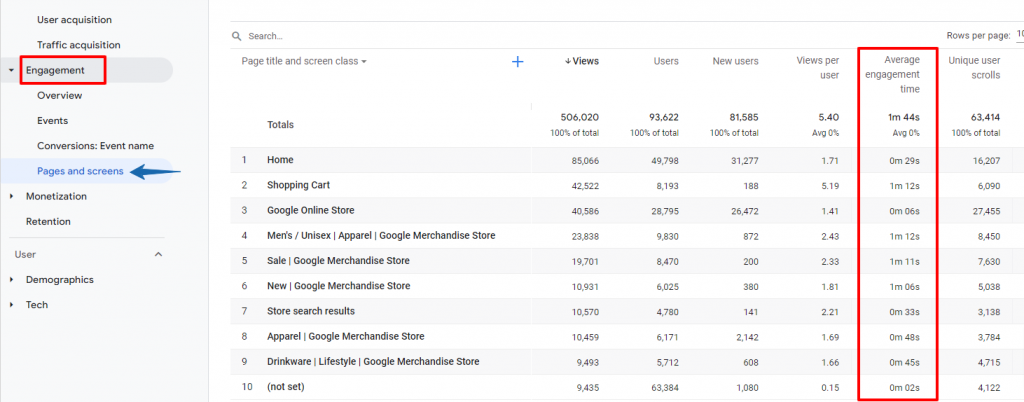
Task: Open the Events report
Action: pos(52,121)
